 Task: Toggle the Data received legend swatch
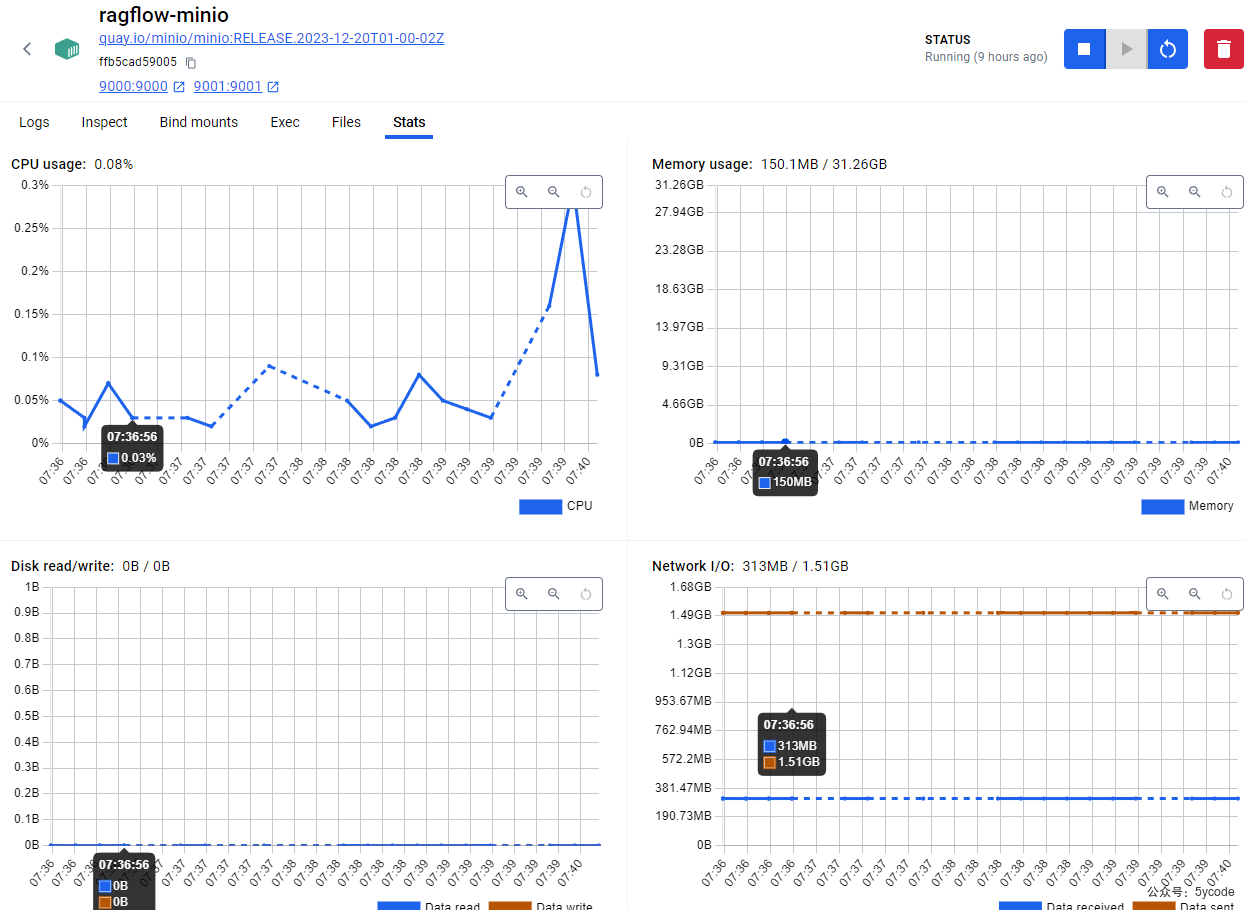[1020, 906]
